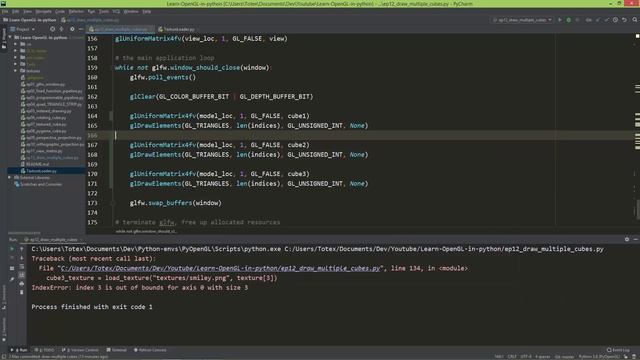The height and width of the screenshot is (360, 640).
Task: Collapse the Learn-OpenGL-in-python root folder
Action: point(10,37)
